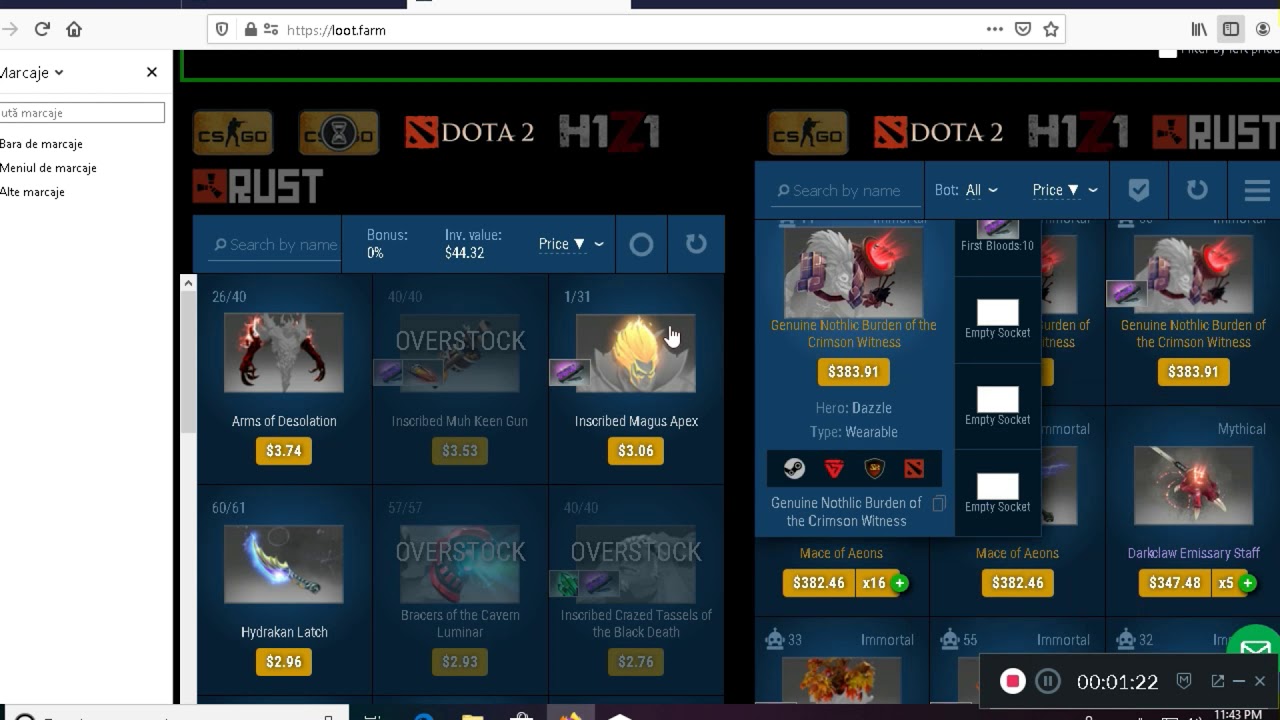Image resolution: width=1280 pixels, height=720 pixels.
Task: Select the Darkclaw Emissary Staff thumbnail
Action: [x=1194, y=486]
